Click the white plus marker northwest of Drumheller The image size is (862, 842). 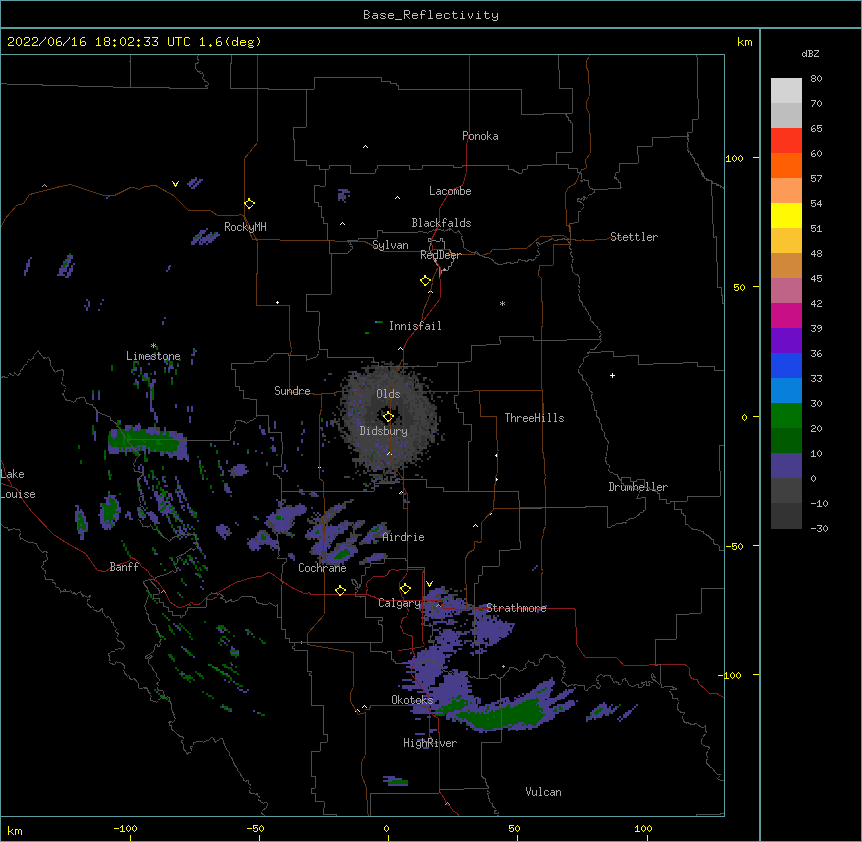pyautogui.click(x=612, y=375)
